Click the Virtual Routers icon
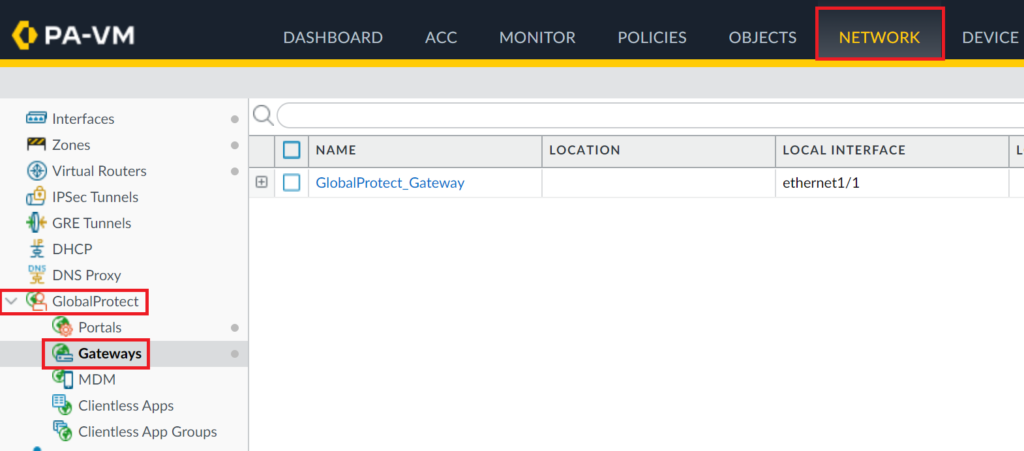The height and width of the screenshot is (451, 1024). (36, 171)
